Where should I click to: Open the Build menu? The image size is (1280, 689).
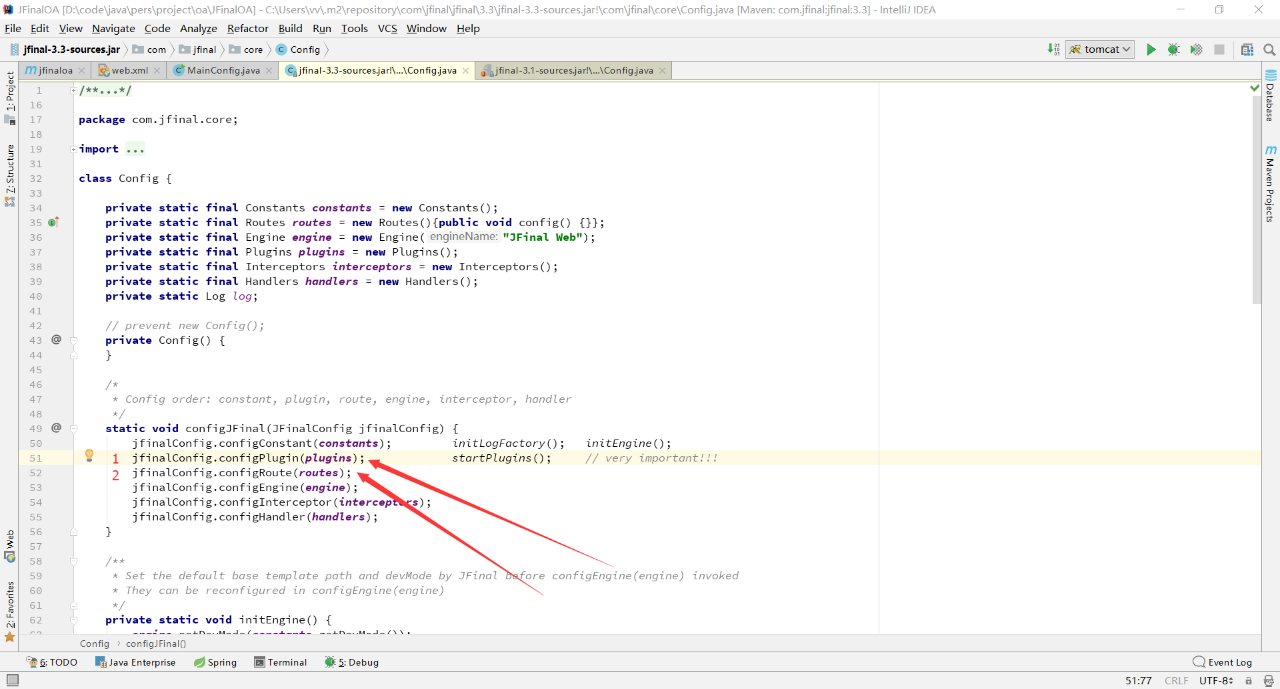[x=290, y=28]
